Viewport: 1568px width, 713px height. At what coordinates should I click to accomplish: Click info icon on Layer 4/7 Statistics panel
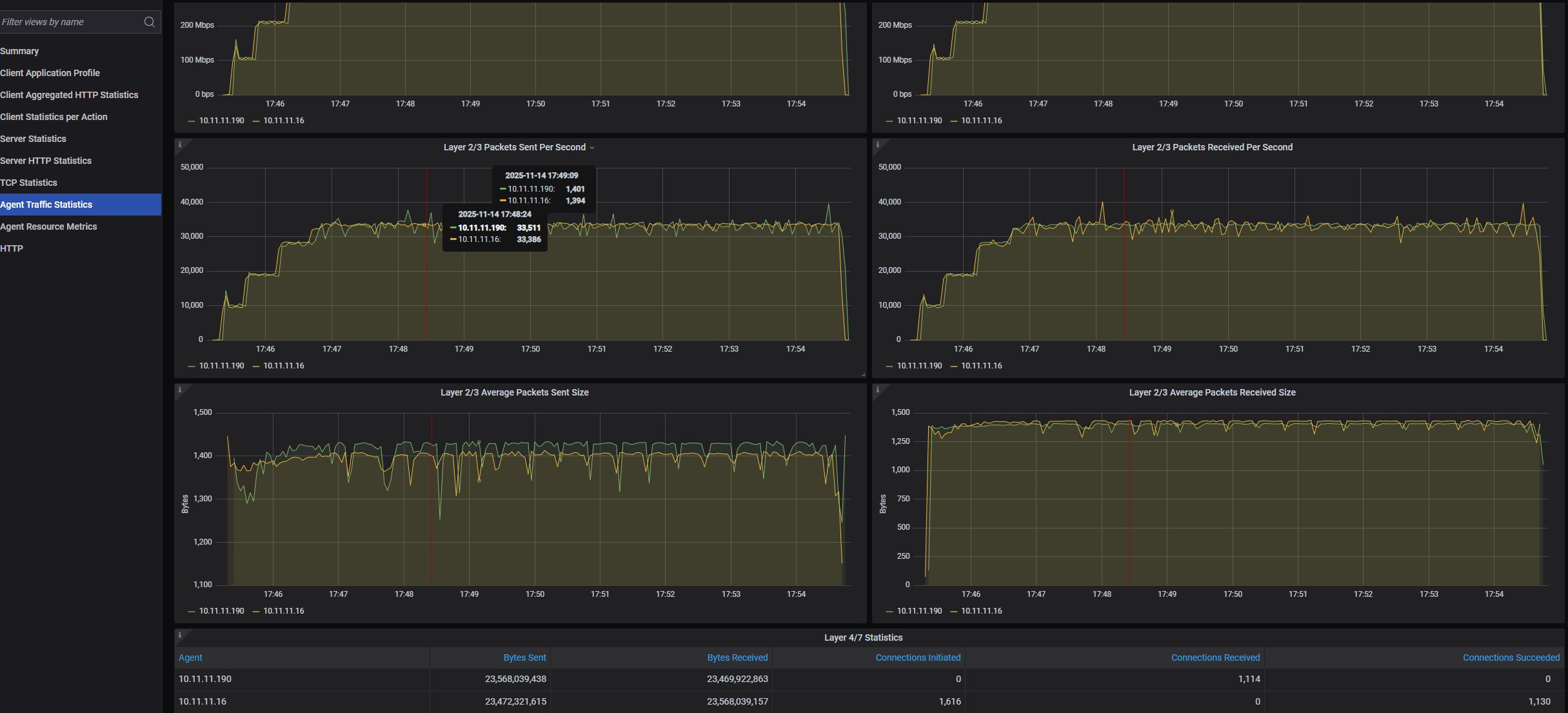[180, 635]
